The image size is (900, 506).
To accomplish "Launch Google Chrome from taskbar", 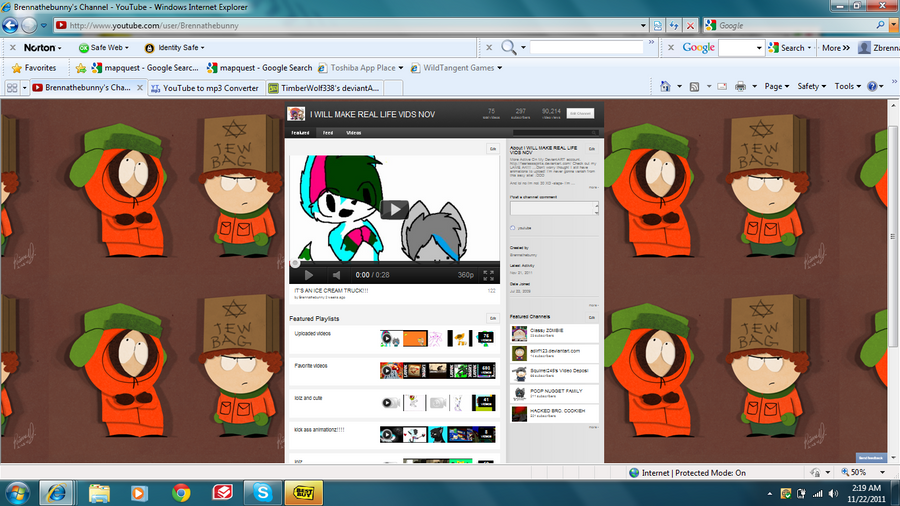I will (181, 493).
